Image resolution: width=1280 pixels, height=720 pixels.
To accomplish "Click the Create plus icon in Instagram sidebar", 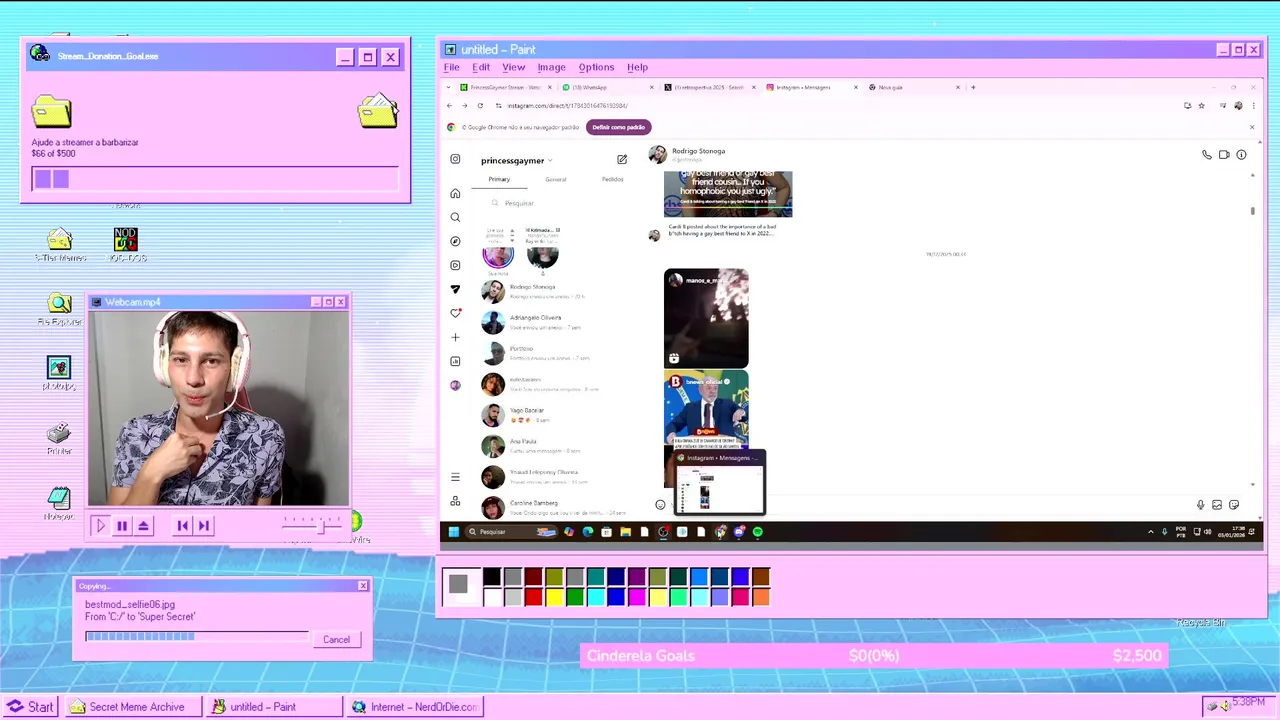I will pos(455,337).
